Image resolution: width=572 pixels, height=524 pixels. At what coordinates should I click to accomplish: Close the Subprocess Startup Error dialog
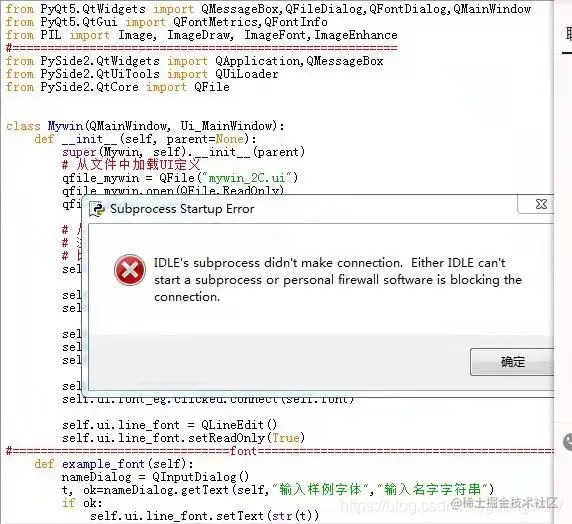[x=541, y=204]
